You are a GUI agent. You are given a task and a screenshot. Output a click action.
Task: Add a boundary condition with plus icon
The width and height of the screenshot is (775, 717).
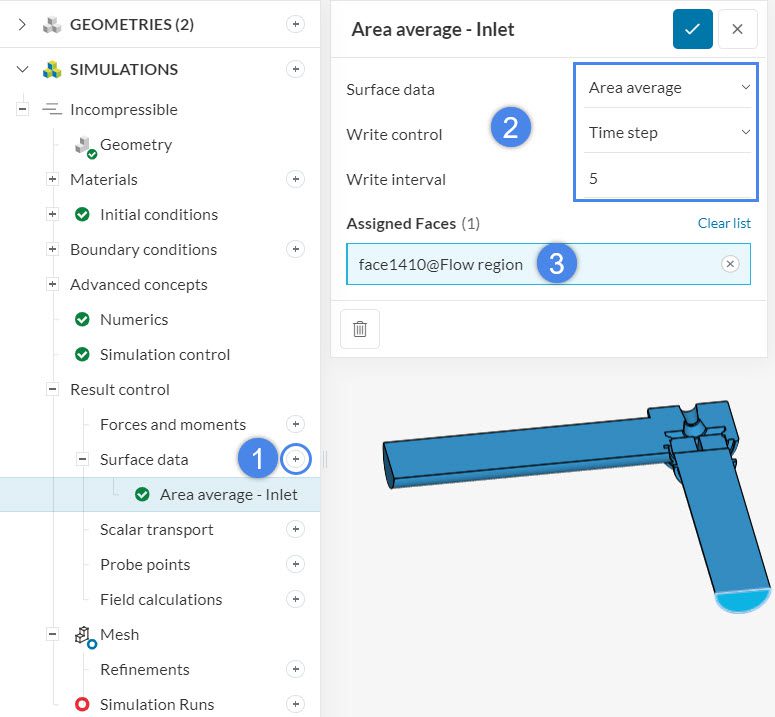pos(295,249)
